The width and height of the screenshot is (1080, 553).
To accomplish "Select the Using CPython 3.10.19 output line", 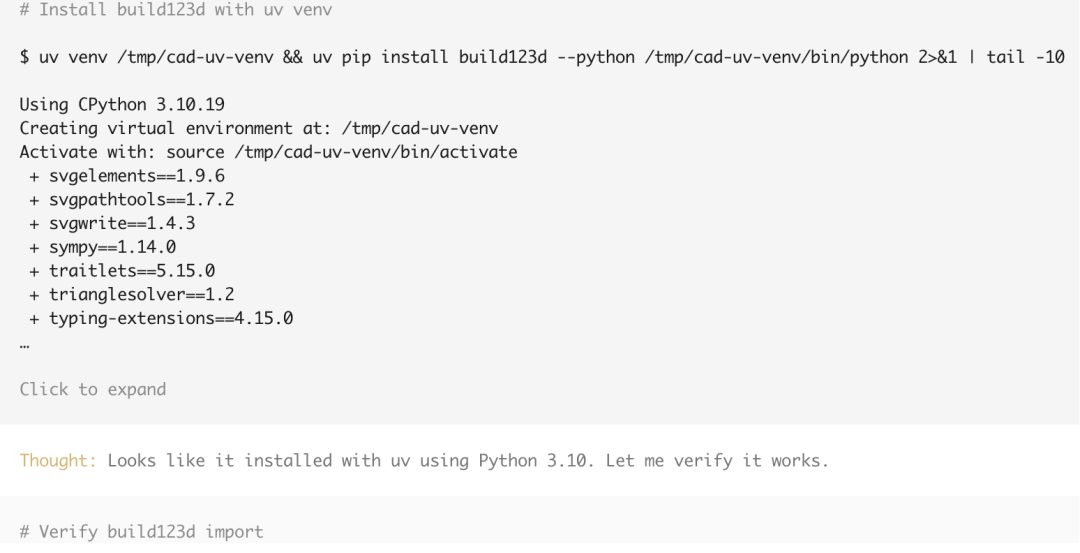I will (x=122, y=105).
